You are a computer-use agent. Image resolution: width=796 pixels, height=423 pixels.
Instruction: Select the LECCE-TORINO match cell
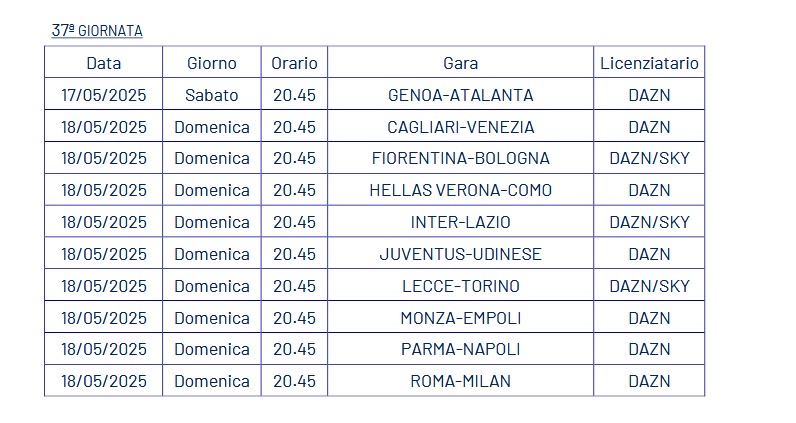[x=460, y=286]
